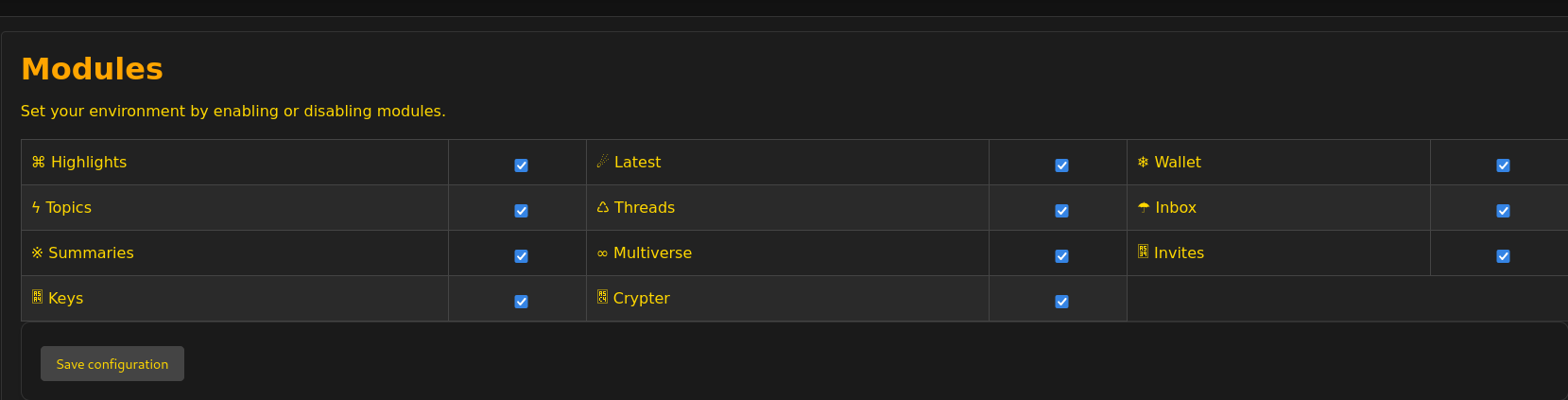Toggle the Multiverse module checkbox
This screenshot has width=1568, height=400.
pyautogui.click(x=1061, y=256)
